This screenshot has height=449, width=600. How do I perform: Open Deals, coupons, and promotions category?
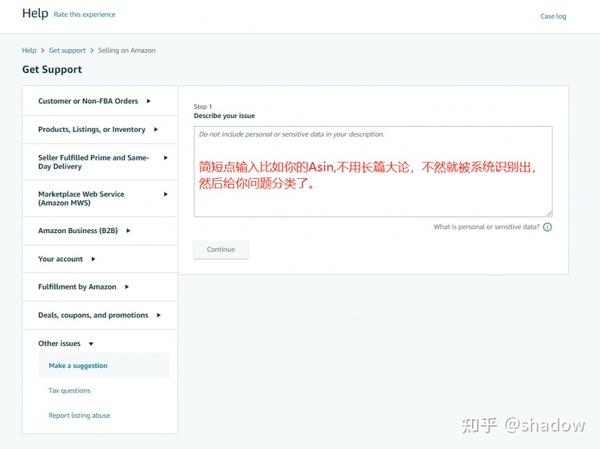(93, 315)
